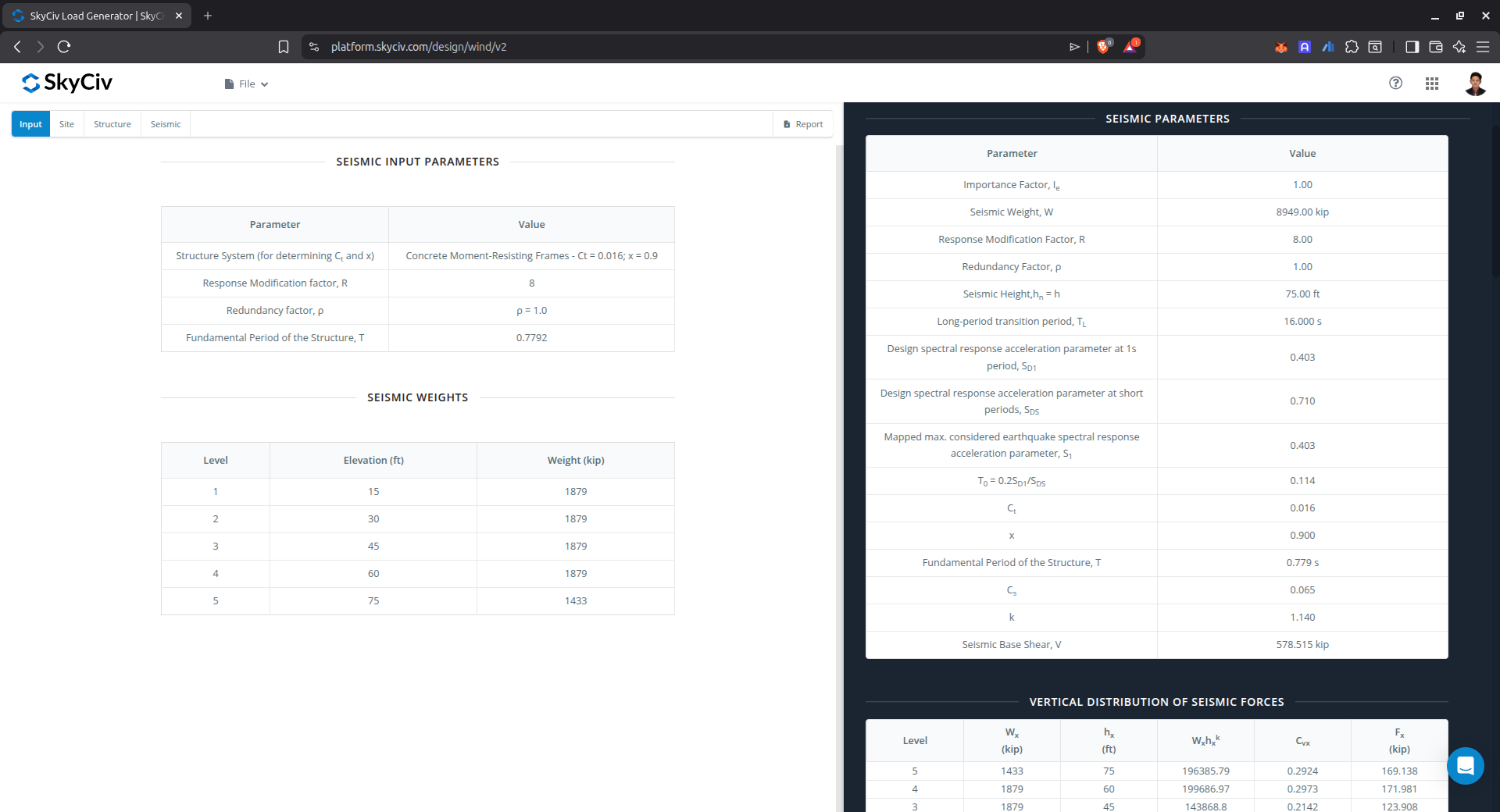This screenshot has height=812, width=1500.
Task: Bookmark this page using bookmark icon
Action: point(284,47)
